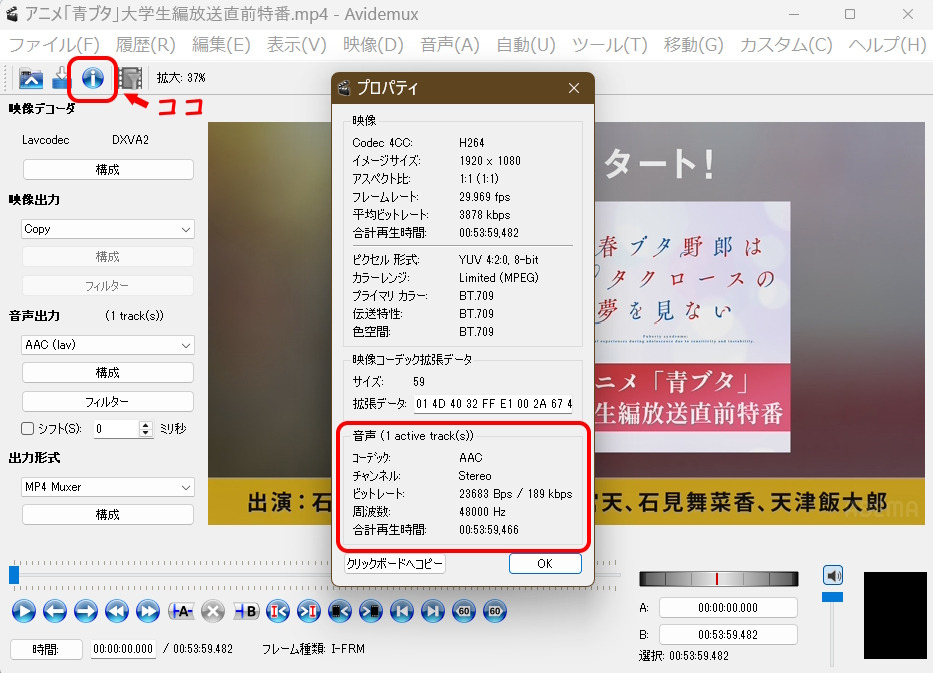
Task: Open the blue information properties icon
Action: (93, 78)
